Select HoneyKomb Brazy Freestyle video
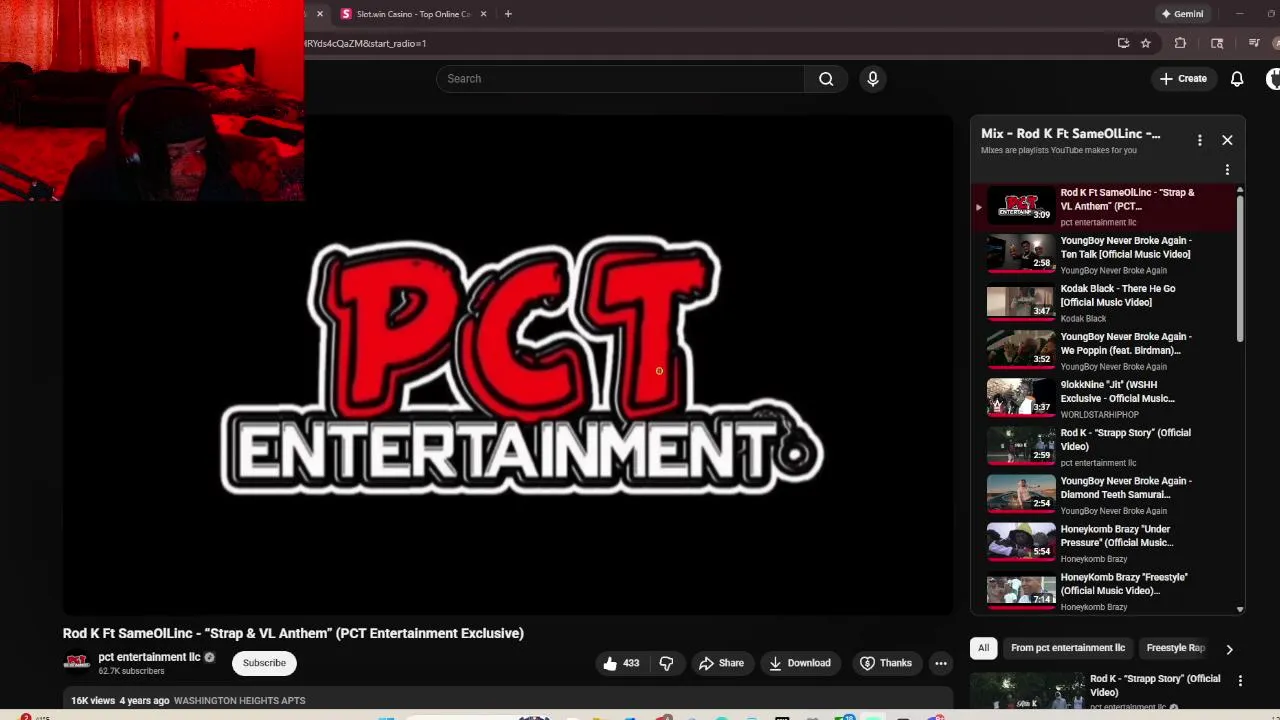 [x=1104, y=591]
